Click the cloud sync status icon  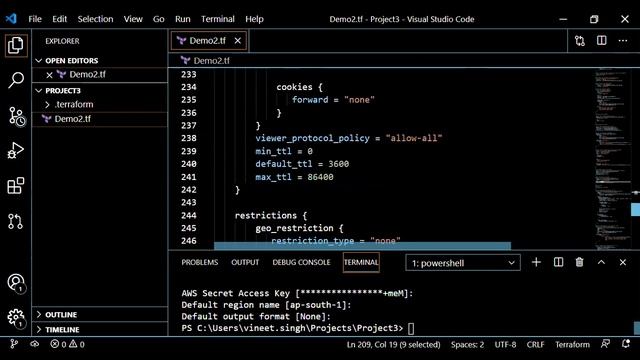(x=35, y=344)
